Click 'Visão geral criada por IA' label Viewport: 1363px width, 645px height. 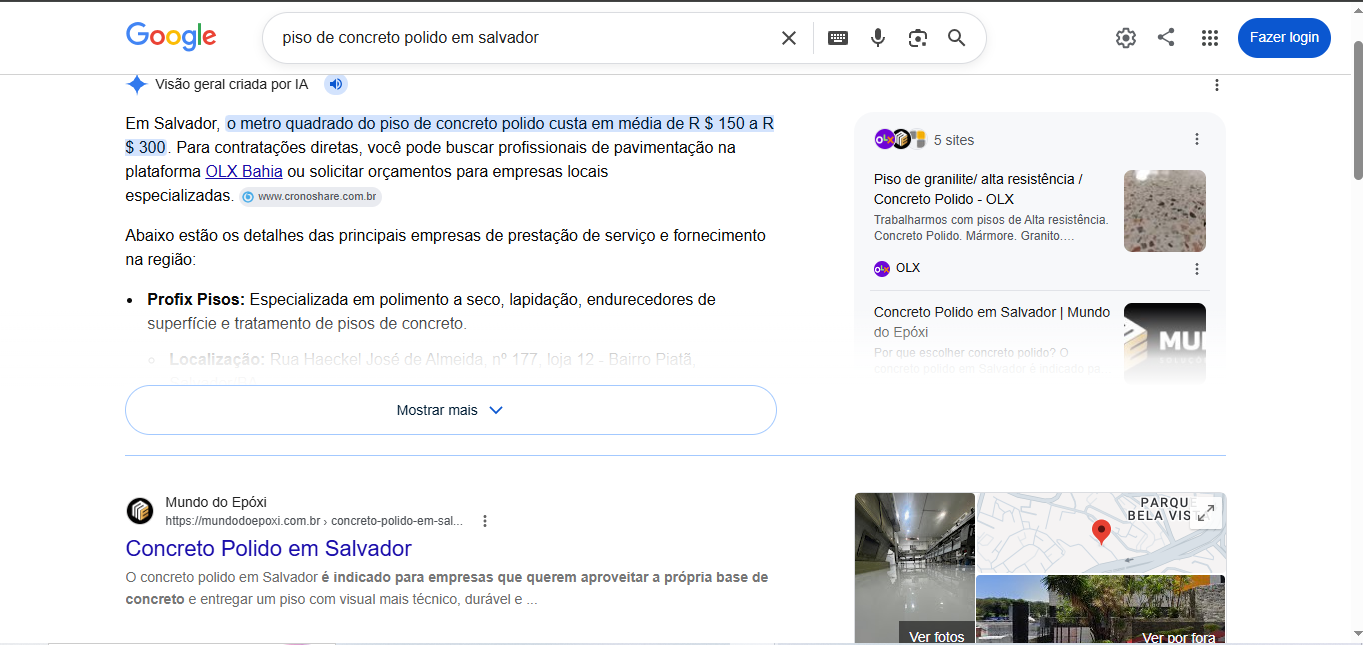231,84
